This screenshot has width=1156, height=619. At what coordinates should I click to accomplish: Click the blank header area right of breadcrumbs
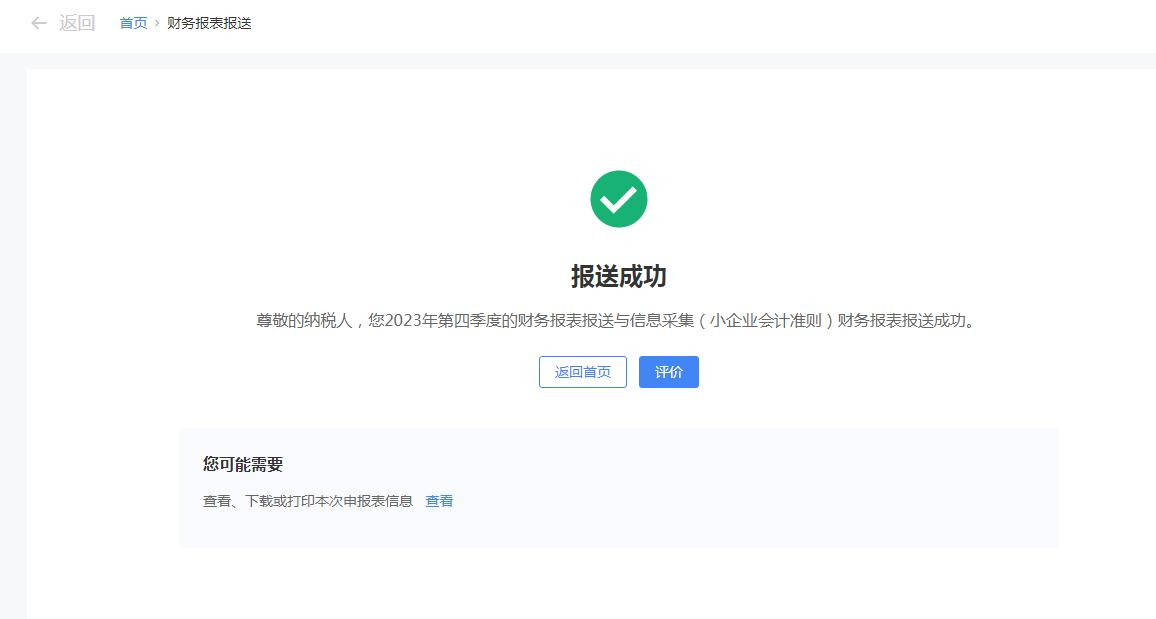point(700,23)
